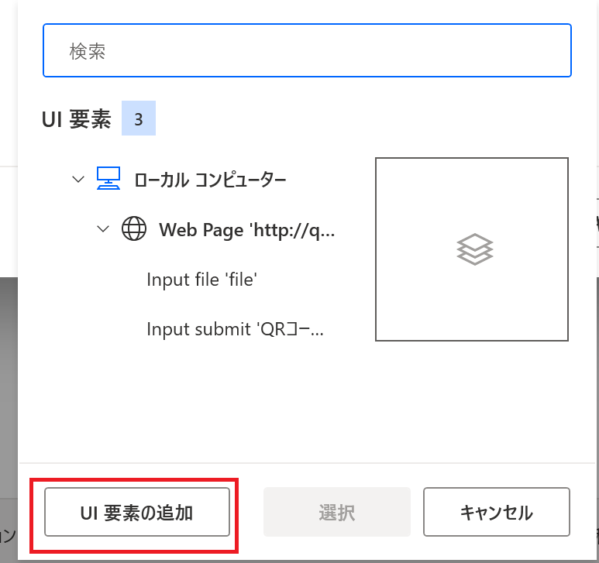Click the globe icon for Web Page
This screenshot has height=563, width=599.
pos(134,228)
